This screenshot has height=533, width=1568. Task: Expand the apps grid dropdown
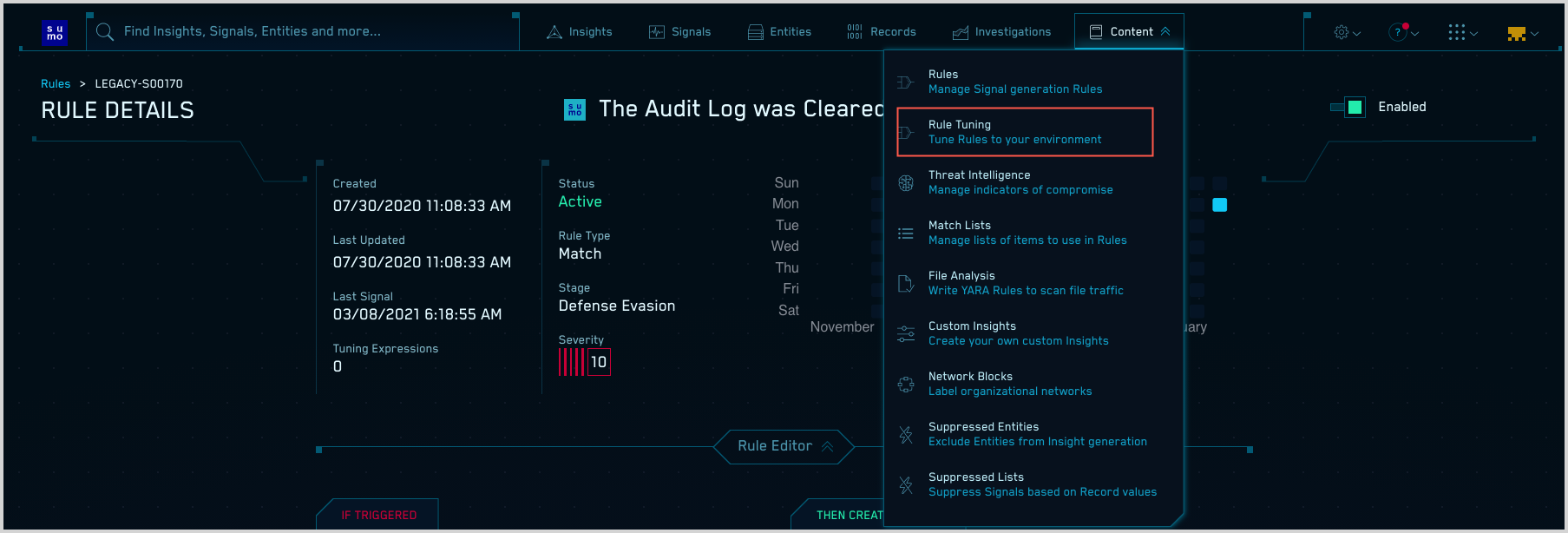click(x=1462, y=33)
